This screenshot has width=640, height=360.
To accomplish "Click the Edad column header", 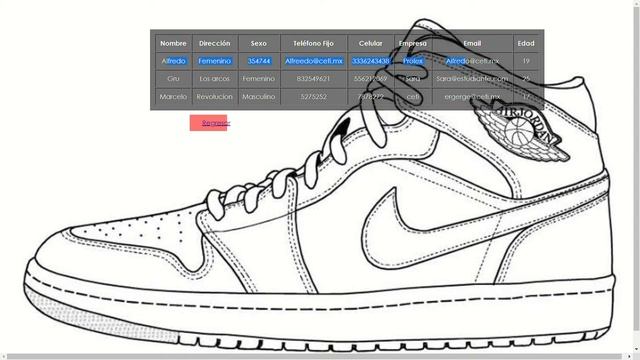I will [x=526, y=43].
